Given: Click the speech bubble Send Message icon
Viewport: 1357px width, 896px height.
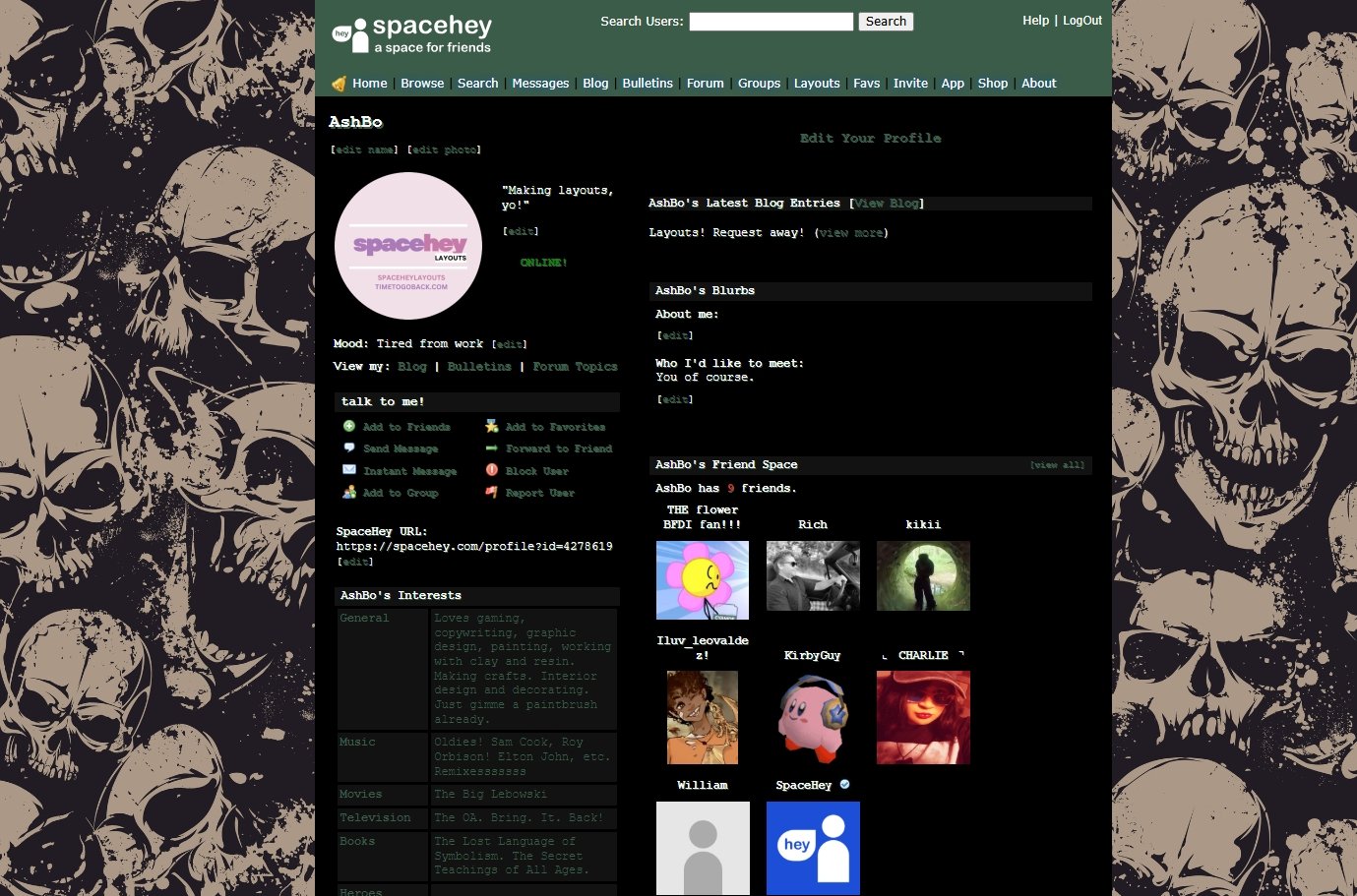Looking at the screenshot, I should coord(348,448).
